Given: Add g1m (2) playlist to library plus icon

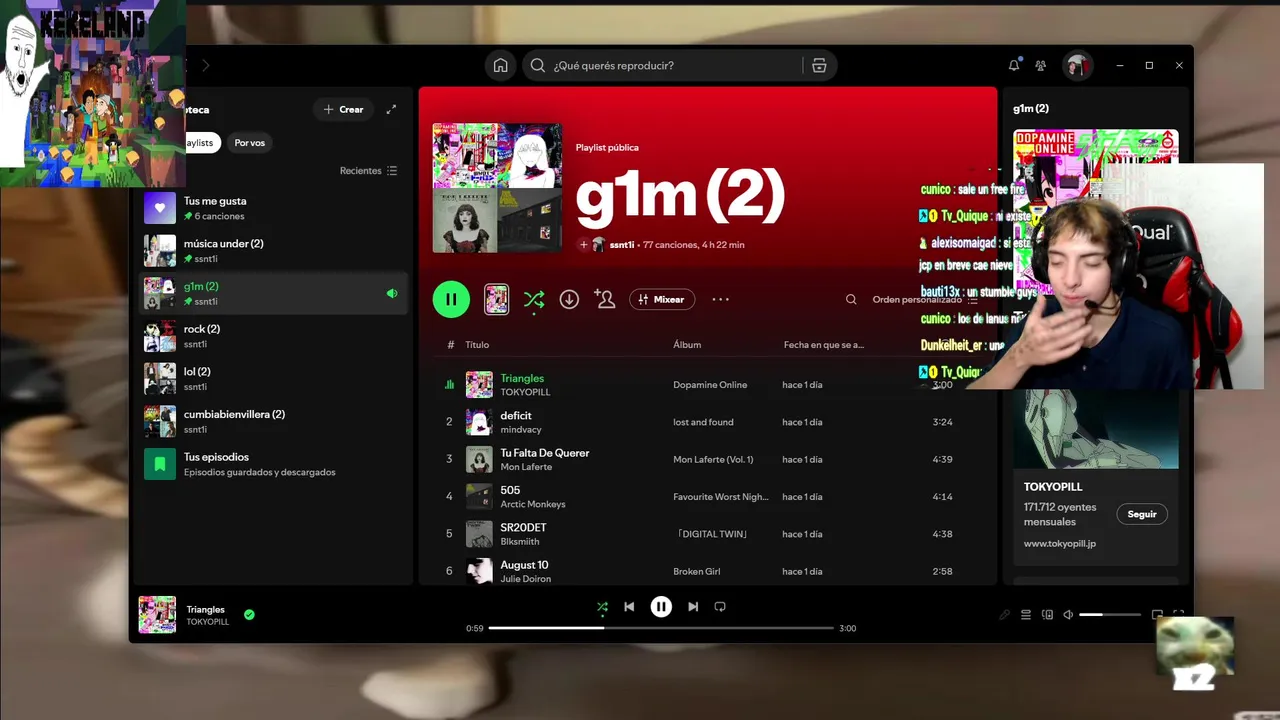Looking at the screenshot, I should (x=584, y=244).
